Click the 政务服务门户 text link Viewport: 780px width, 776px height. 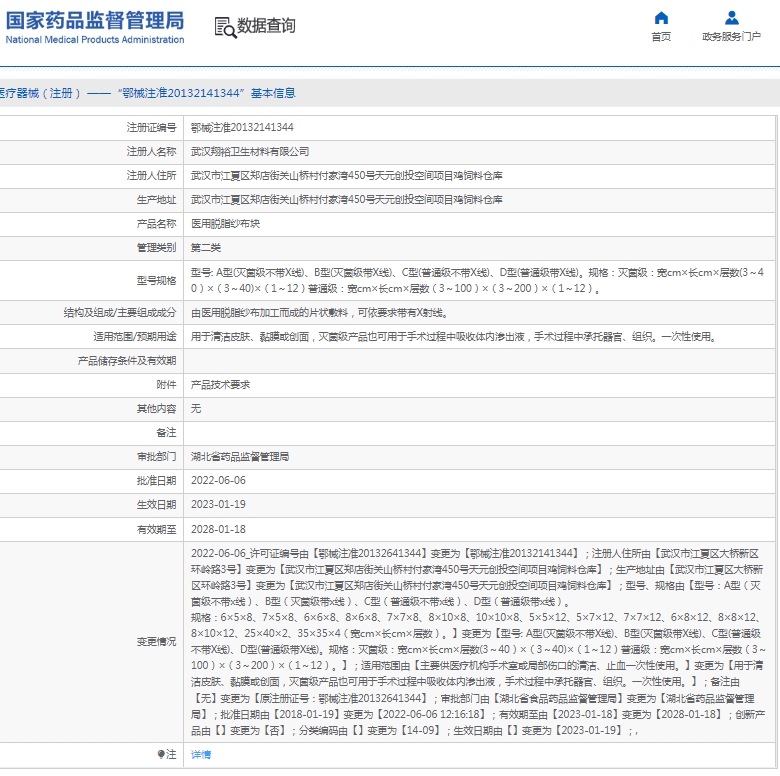click(731, 37)
